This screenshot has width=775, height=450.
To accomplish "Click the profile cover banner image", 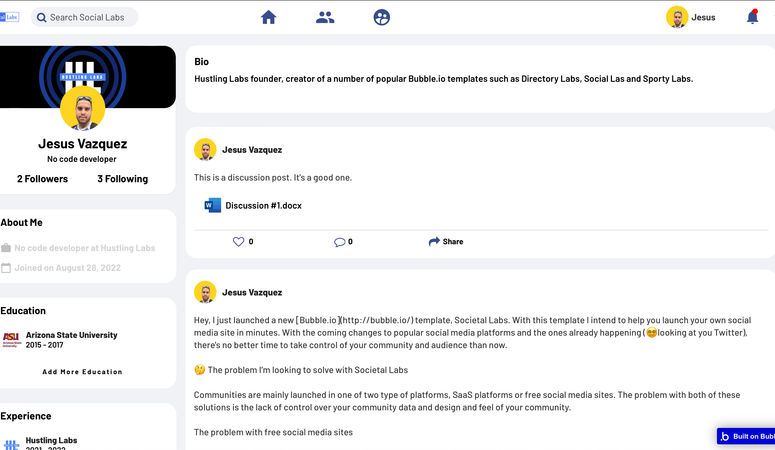I will 87,77.
